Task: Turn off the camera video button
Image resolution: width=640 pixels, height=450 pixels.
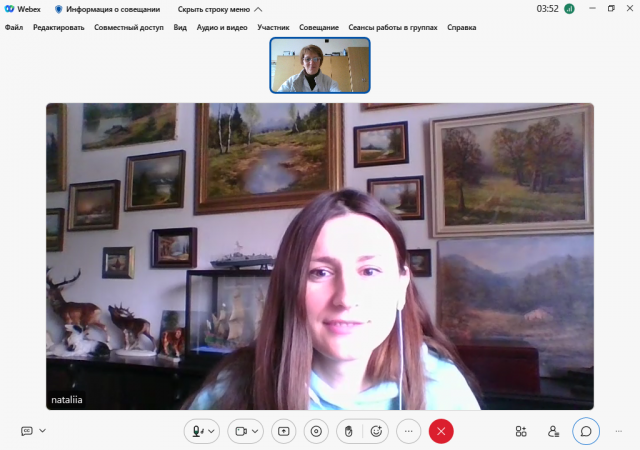Action: point(241,431)
